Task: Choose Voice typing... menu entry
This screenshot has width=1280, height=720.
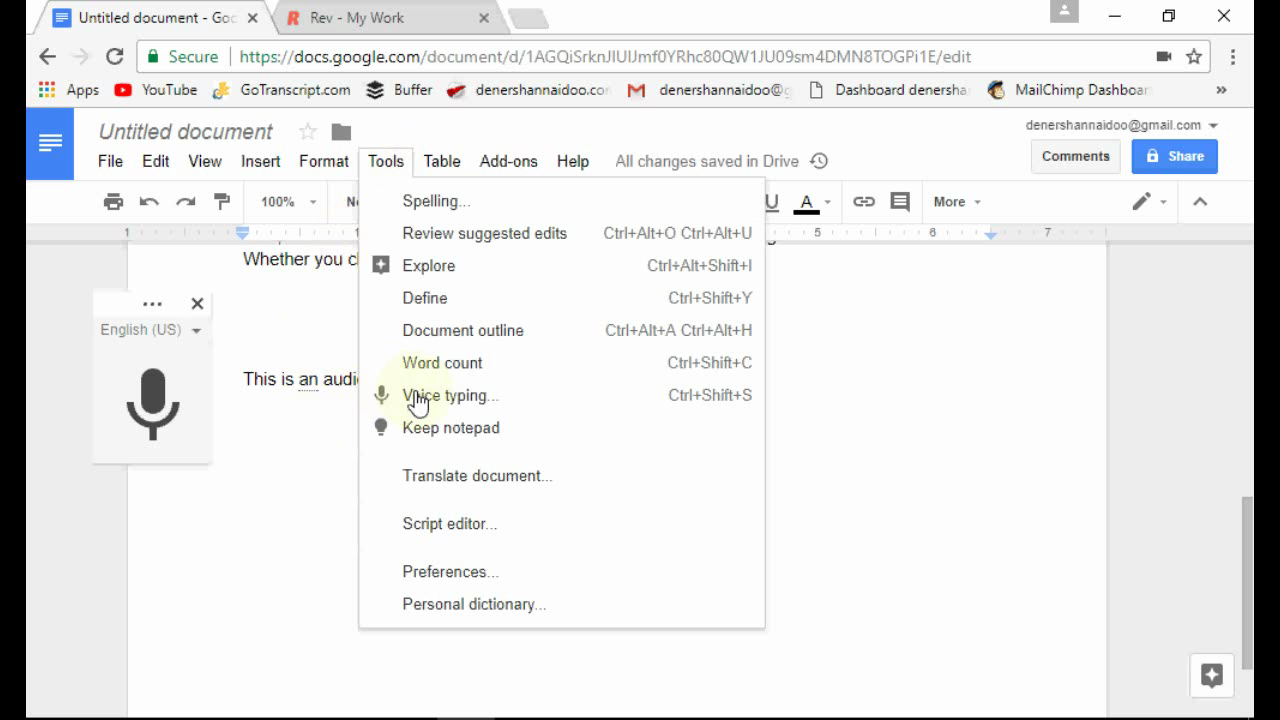Action: tap(562, 395)
